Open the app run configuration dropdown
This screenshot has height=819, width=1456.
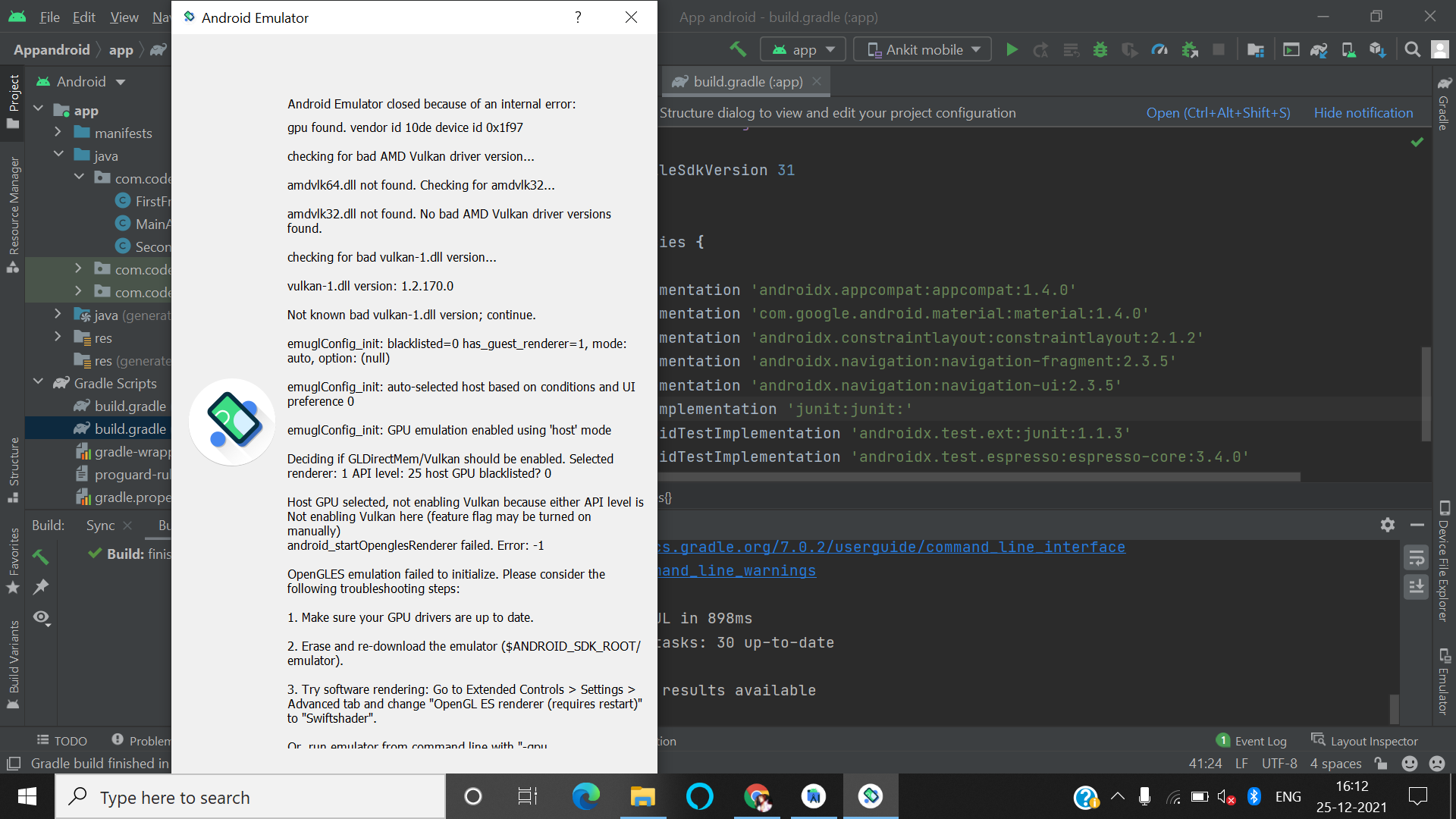pos(802,50)
